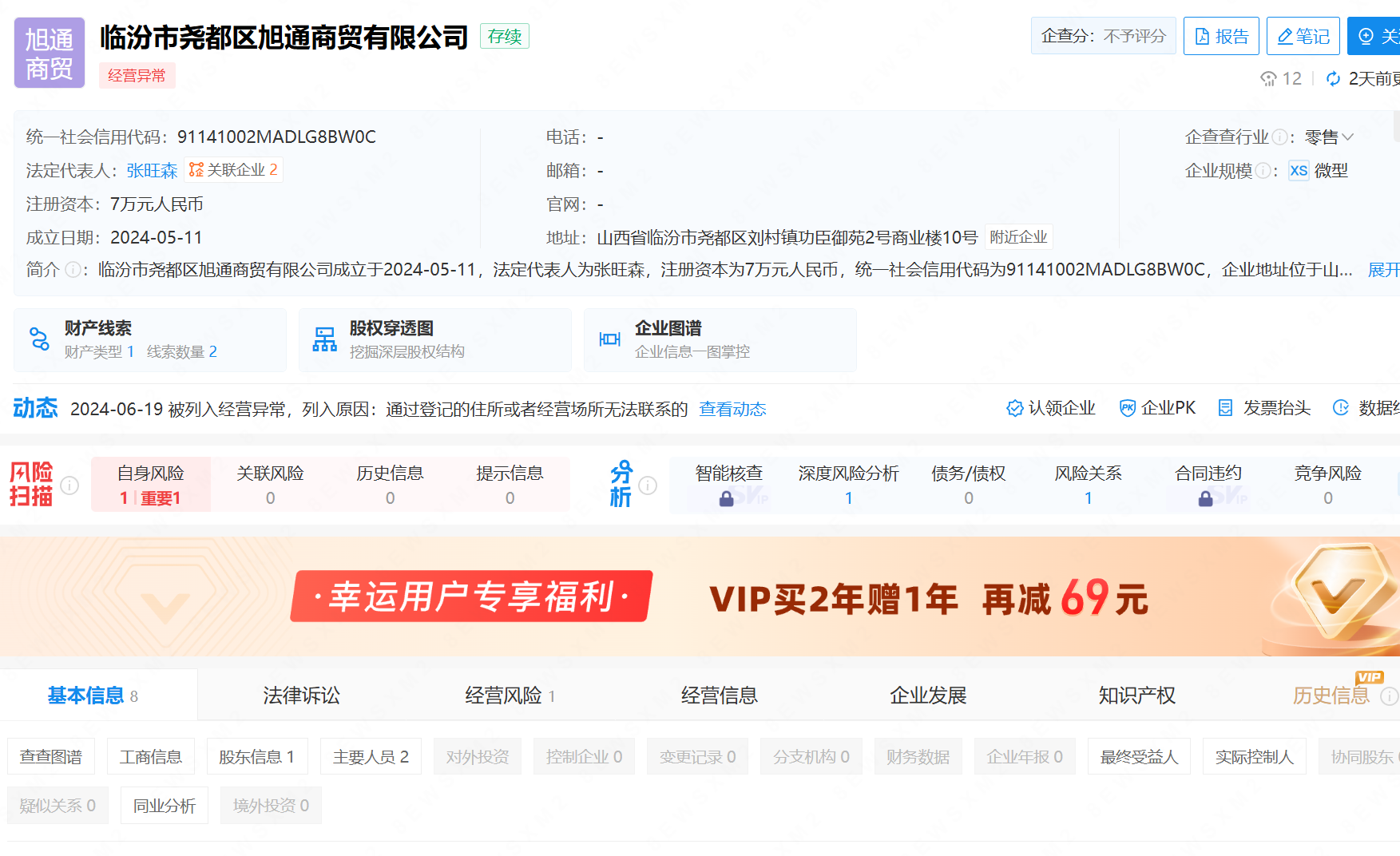Open legal representative 张旺森 link
This screenshot has width=1400, height=856.
coord(152,171)
